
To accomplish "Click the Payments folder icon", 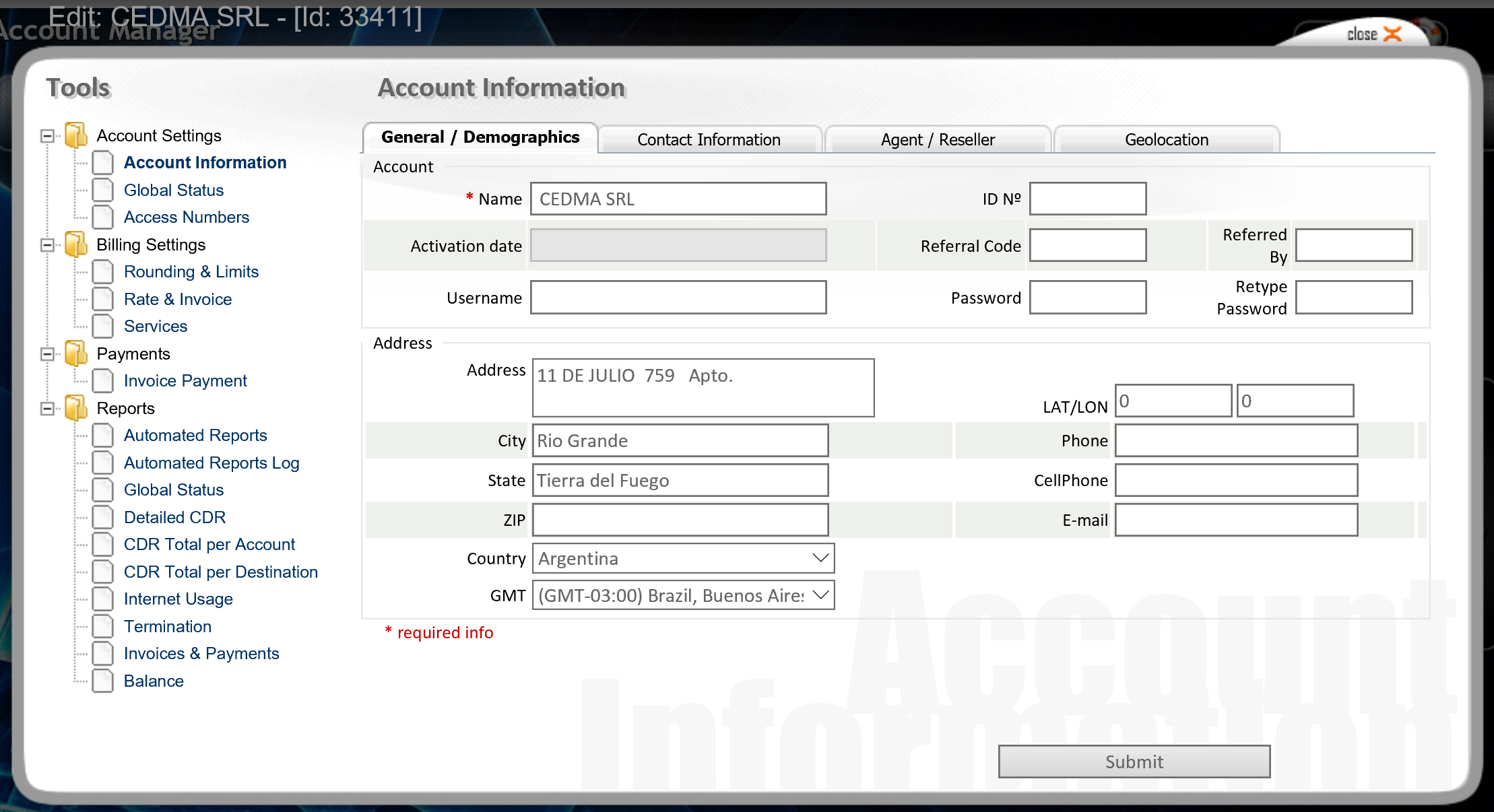I will (76, 353).
